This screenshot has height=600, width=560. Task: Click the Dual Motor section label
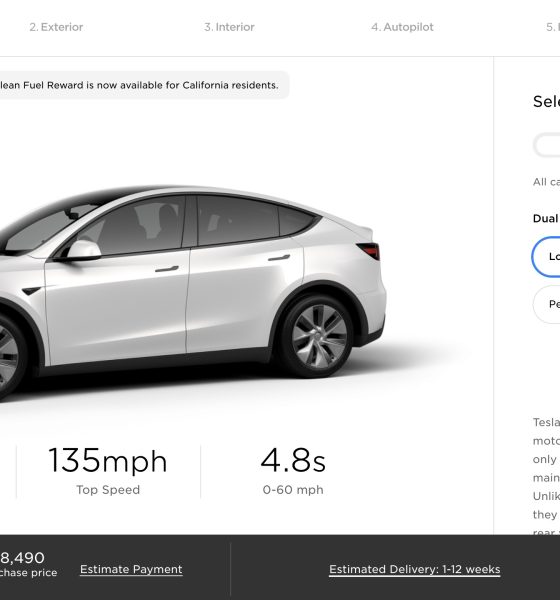546,218
